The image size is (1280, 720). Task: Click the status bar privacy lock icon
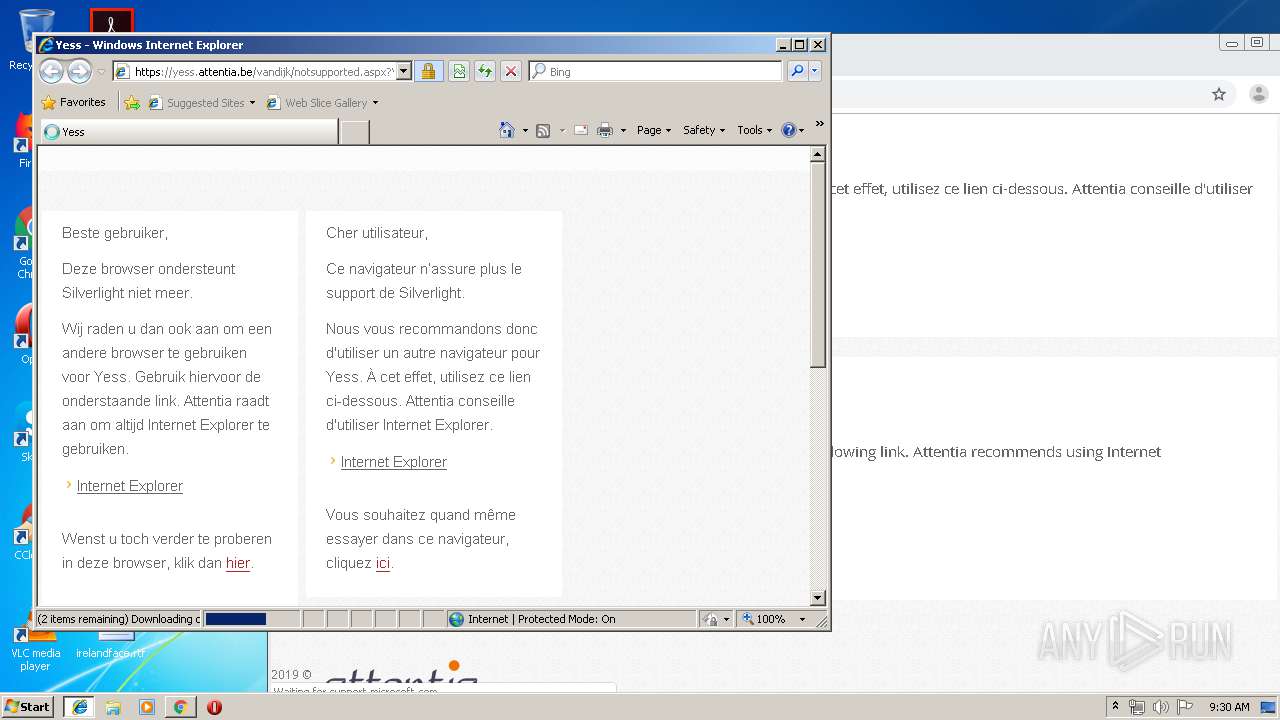711,619
